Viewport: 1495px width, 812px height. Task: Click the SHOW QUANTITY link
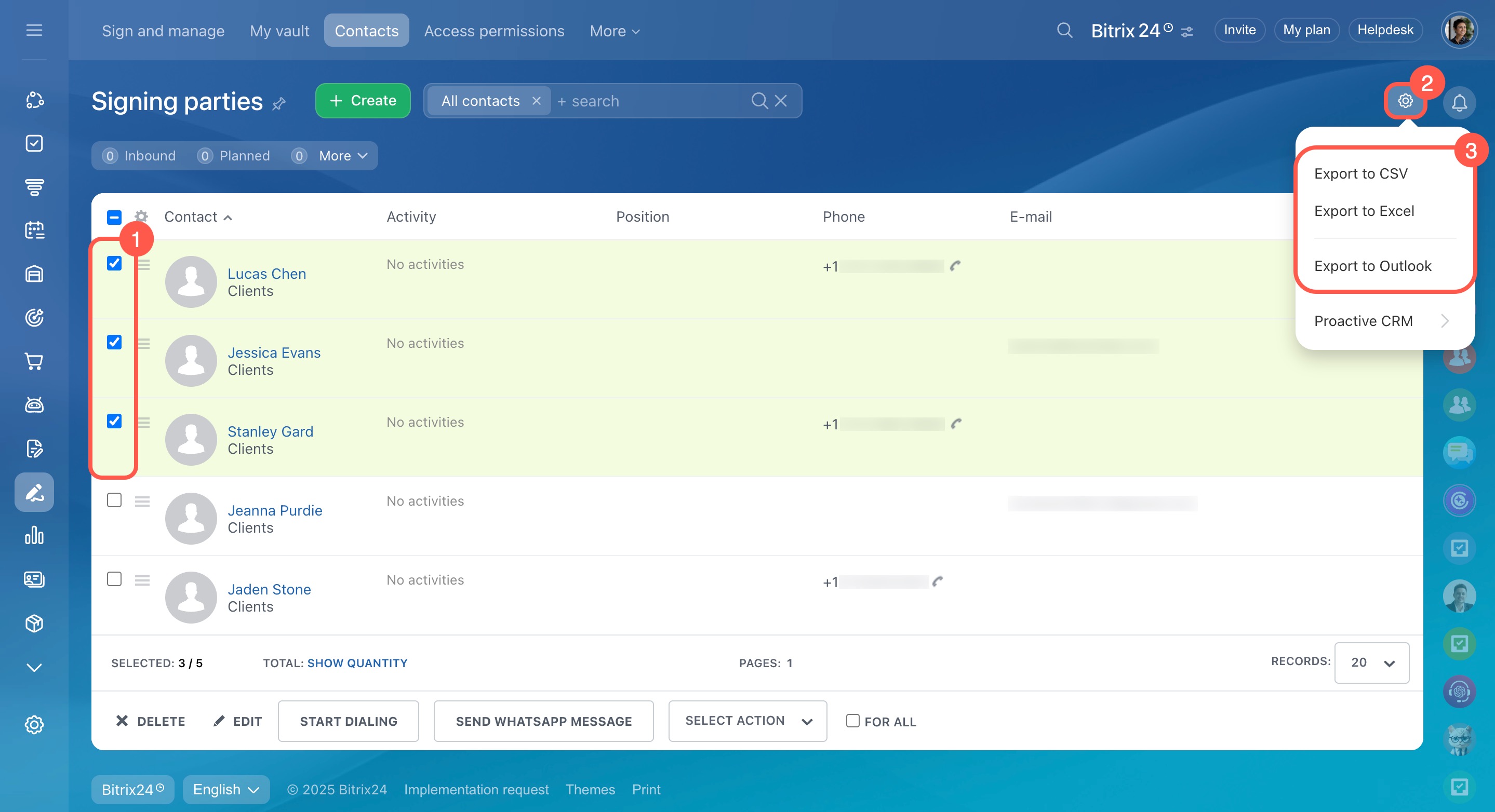coord(357,663)
